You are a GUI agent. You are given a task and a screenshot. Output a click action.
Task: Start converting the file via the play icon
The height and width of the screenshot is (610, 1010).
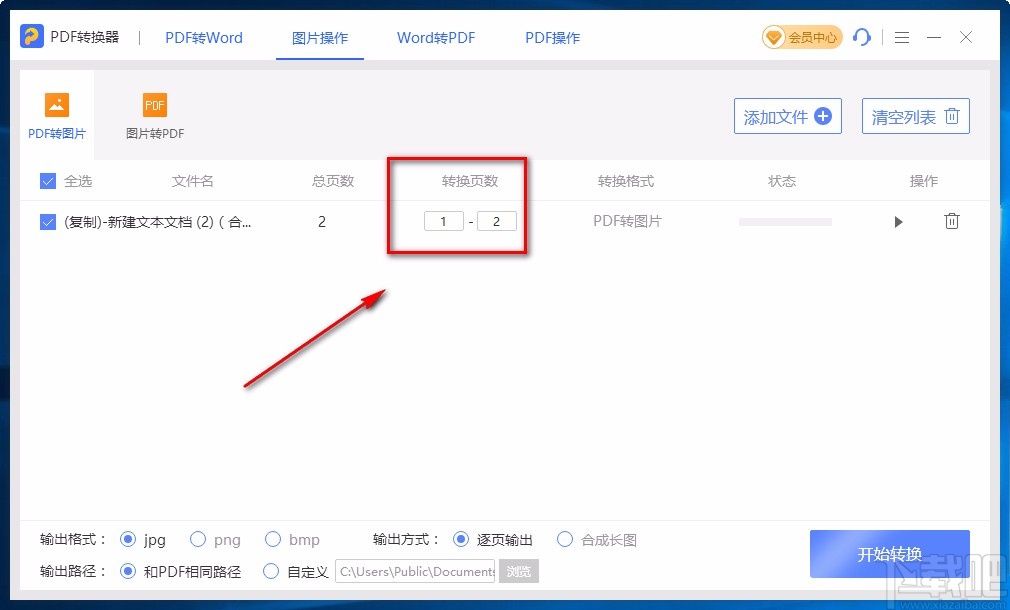898,221
